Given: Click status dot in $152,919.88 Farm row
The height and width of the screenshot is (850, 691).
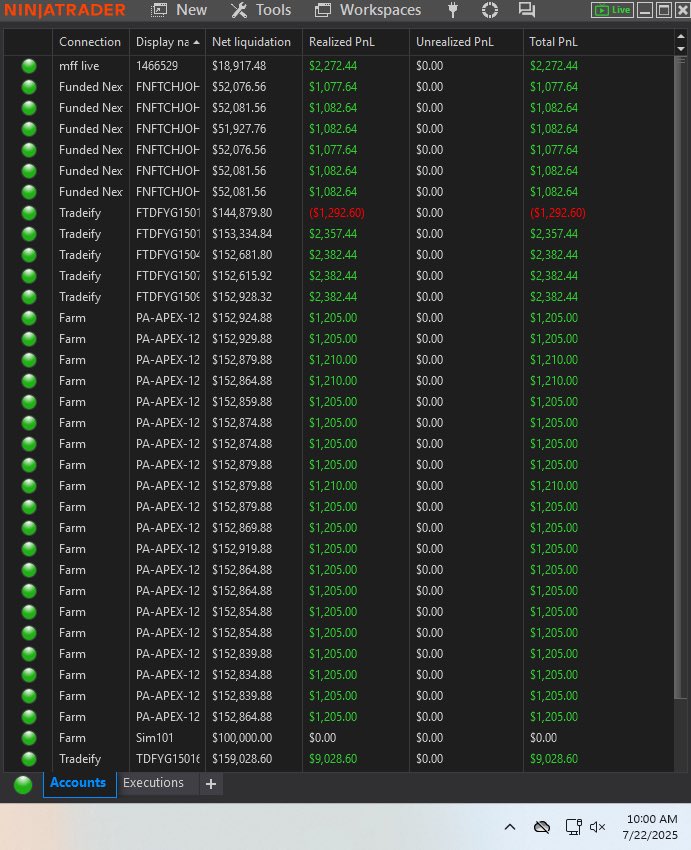Looking at the screenshot, I should [x=29, y=549].
